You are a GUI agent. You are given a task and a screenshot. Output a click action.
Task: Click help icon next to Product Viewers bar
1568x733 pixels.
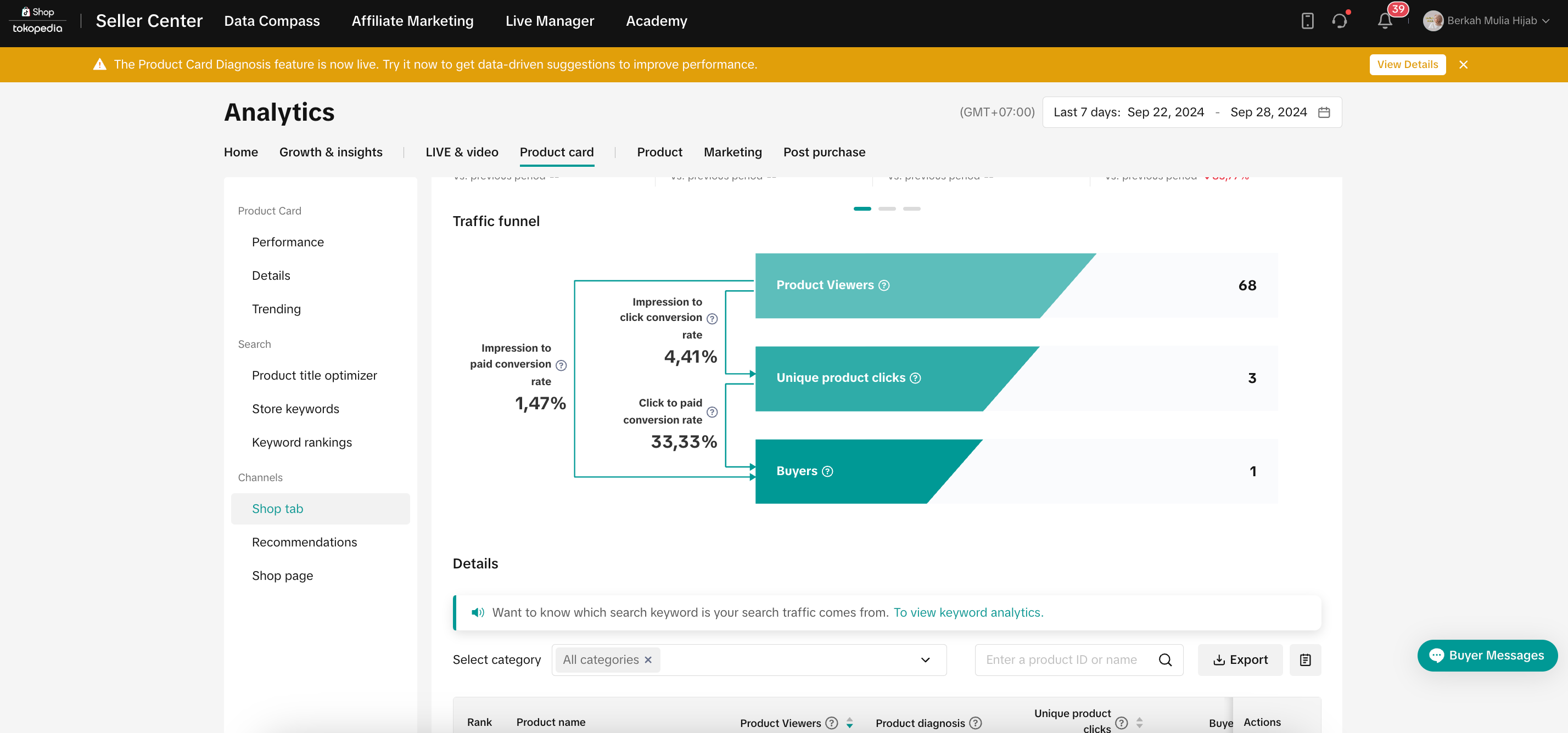coord(884,285)
